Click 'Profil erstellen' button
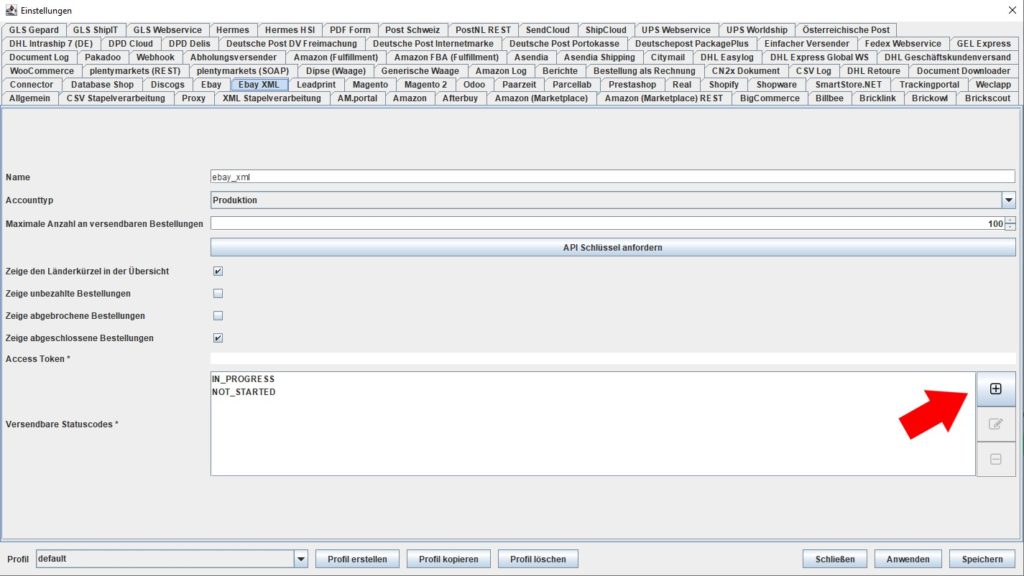 (x=357, y=559)
